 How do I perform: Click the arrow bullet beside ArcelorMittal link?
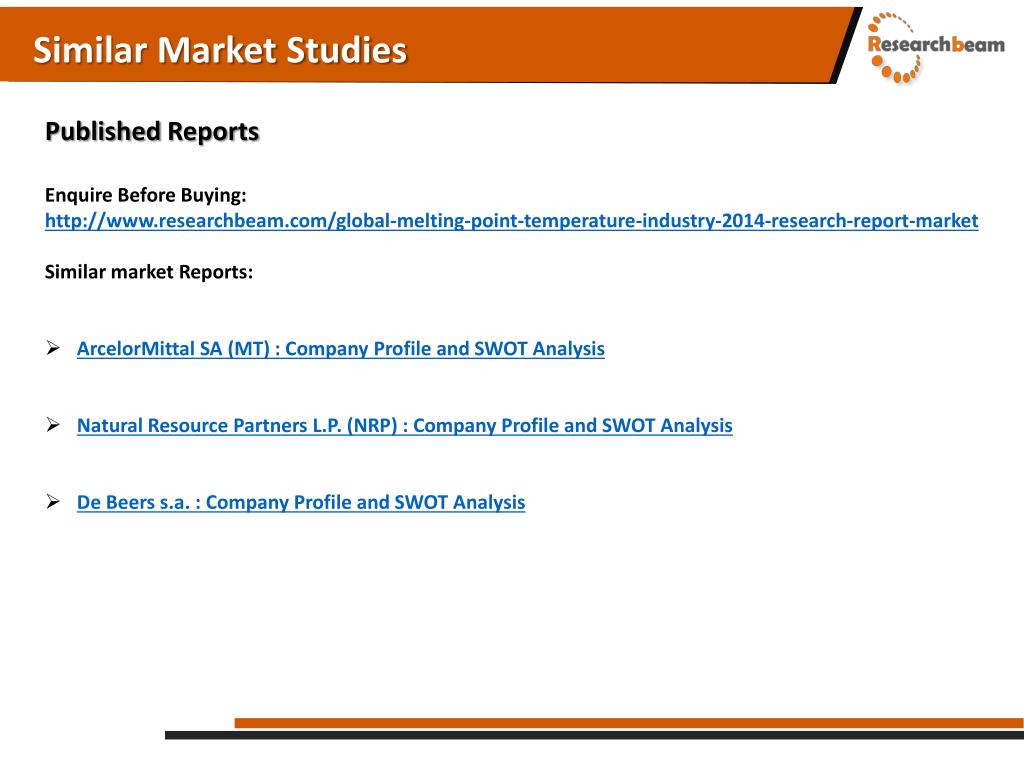coord(54,347)
